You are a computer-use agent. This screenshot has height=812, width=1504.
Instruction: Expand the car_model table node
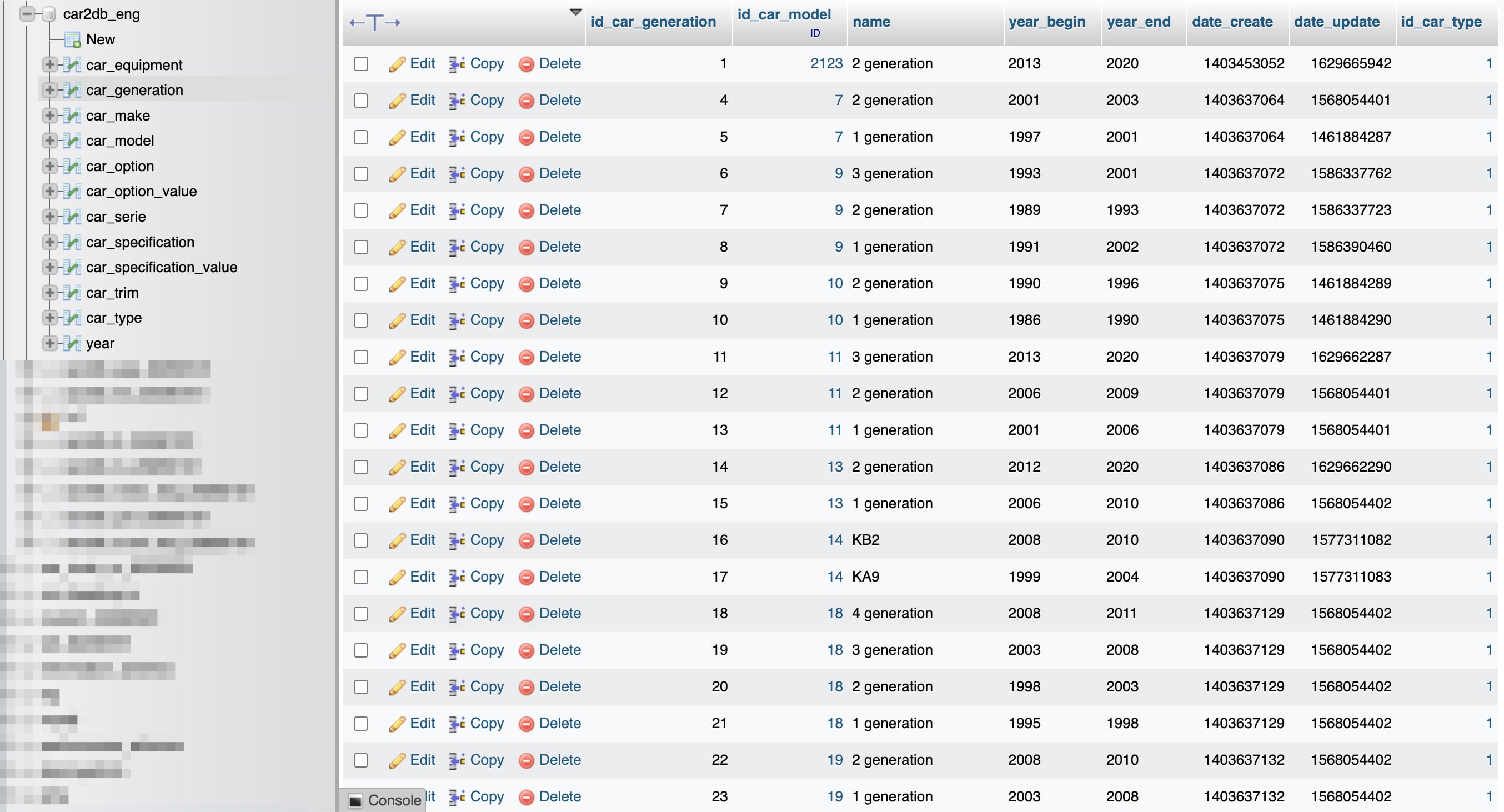point(49,141)
